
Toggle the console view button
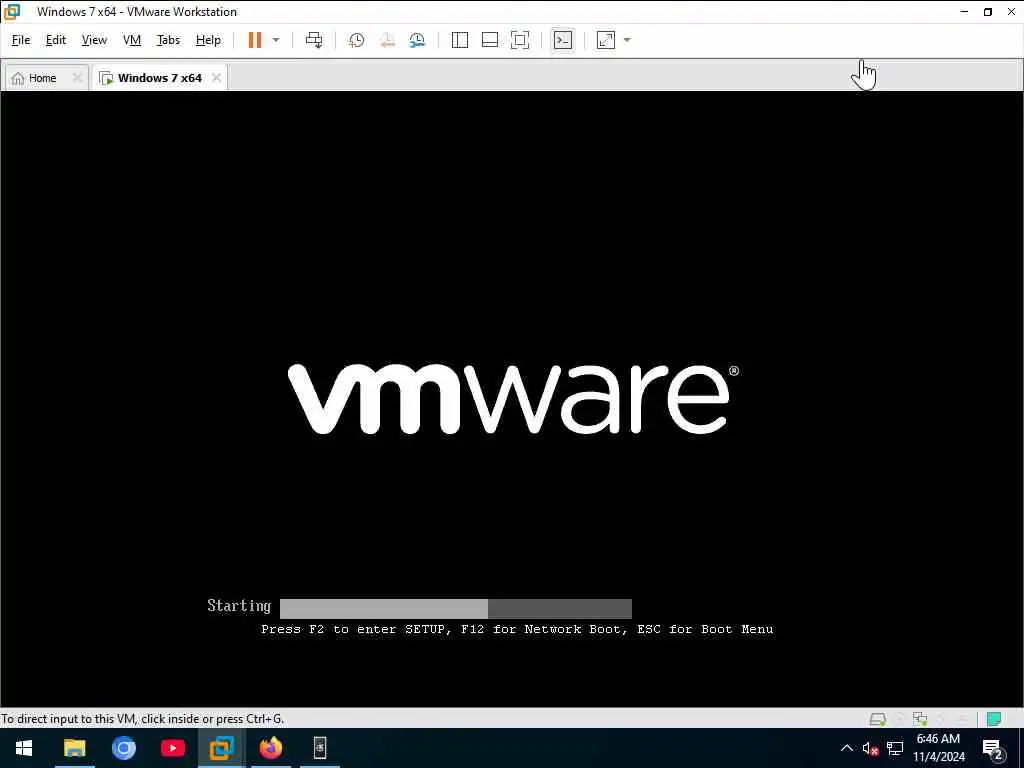tap(562, 40)
